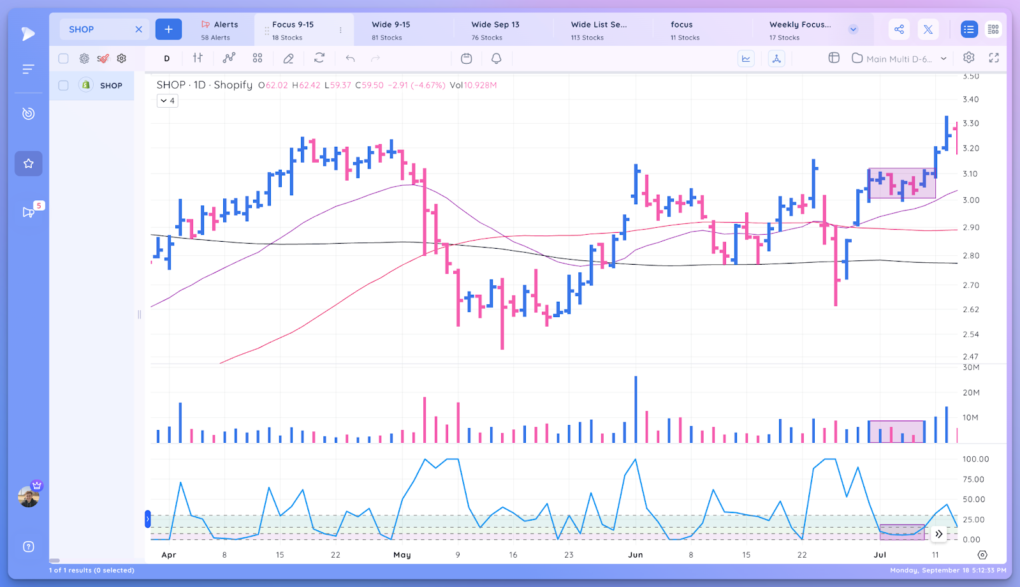Open chart settings gear
This screenshot has width=1020, height=587.
coord(966,58)
